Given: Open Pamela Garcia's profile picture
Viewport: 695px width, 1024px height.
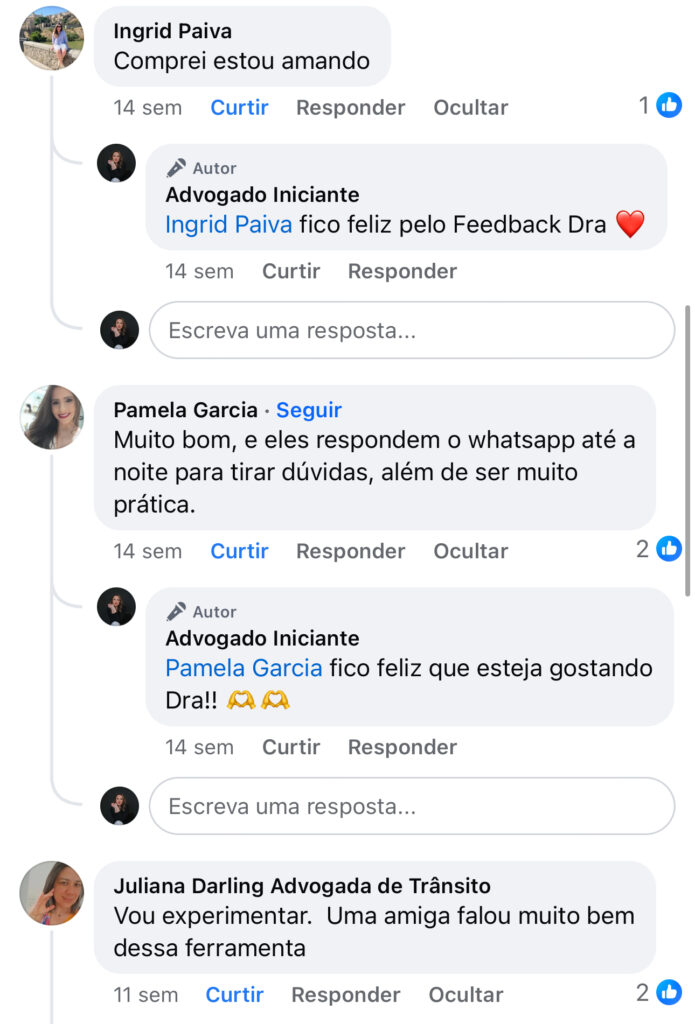Looking at the screenshot, I should pos(52,417).
